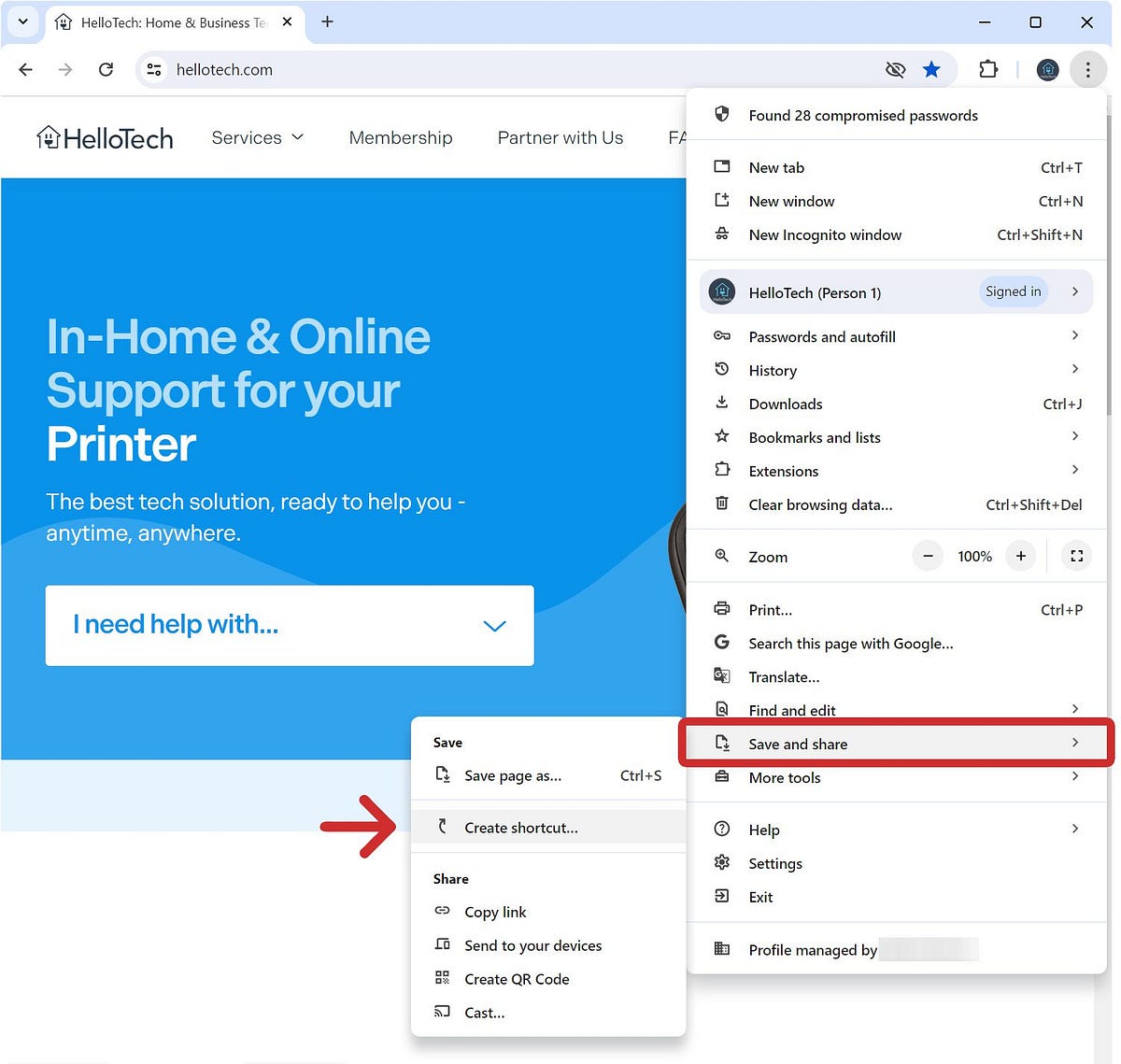Select 'Create shortcut...' from the Save menu
This screenshot has width=1121, height=1064.
(x=521, y=827)
